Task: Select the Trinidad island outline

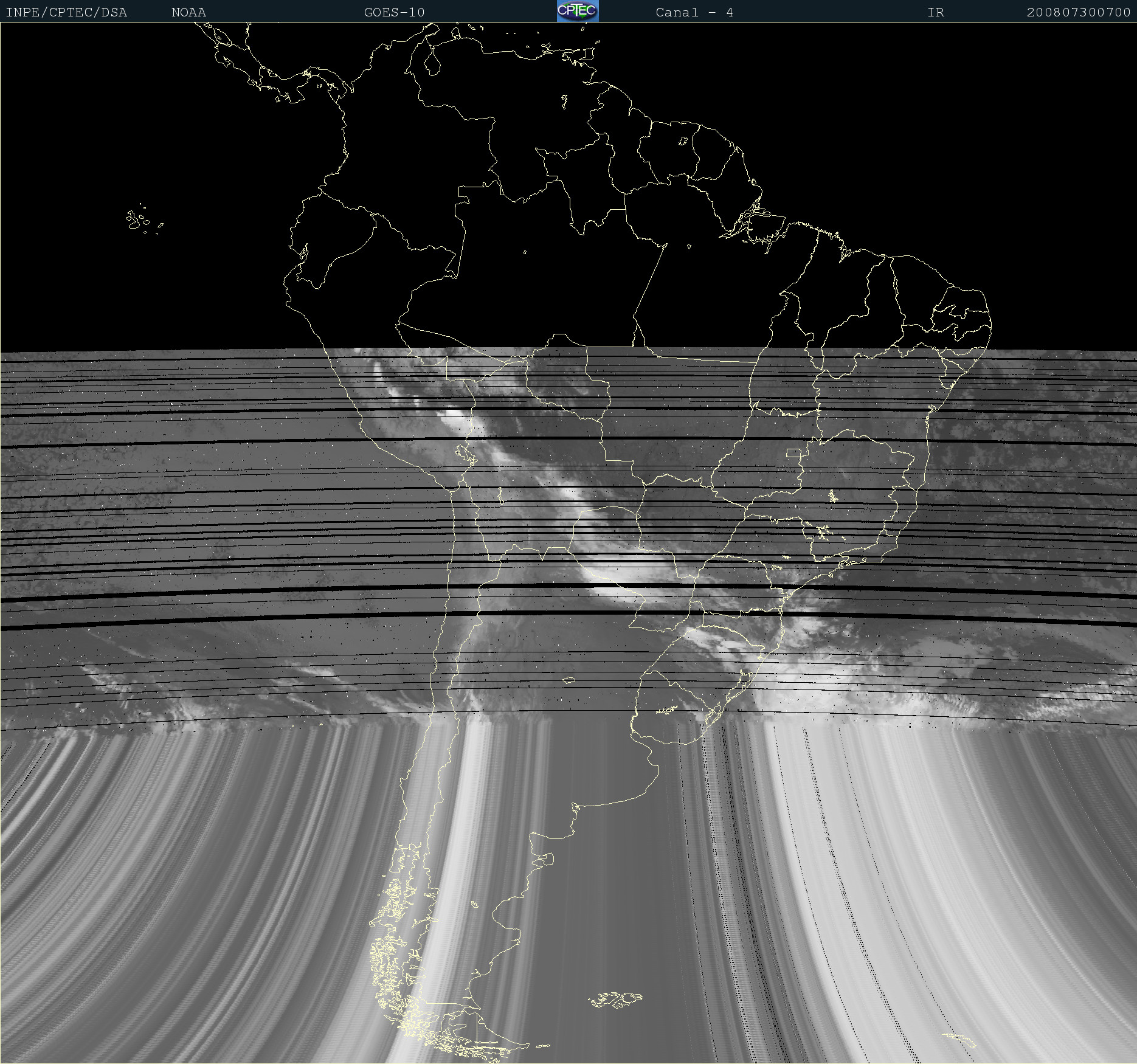Action: (587, 55)
